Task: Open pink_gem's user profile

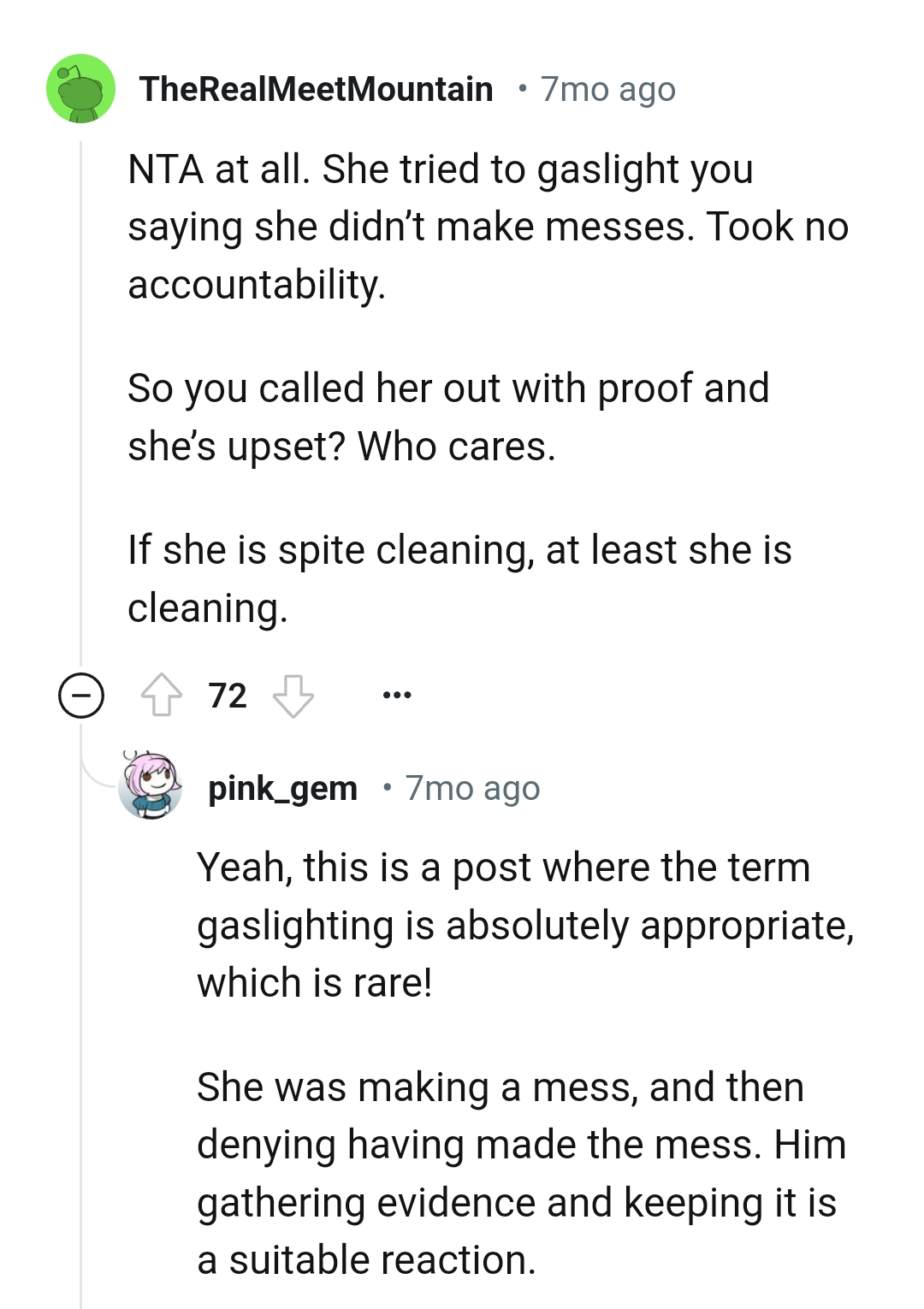Action: [283, 788]
